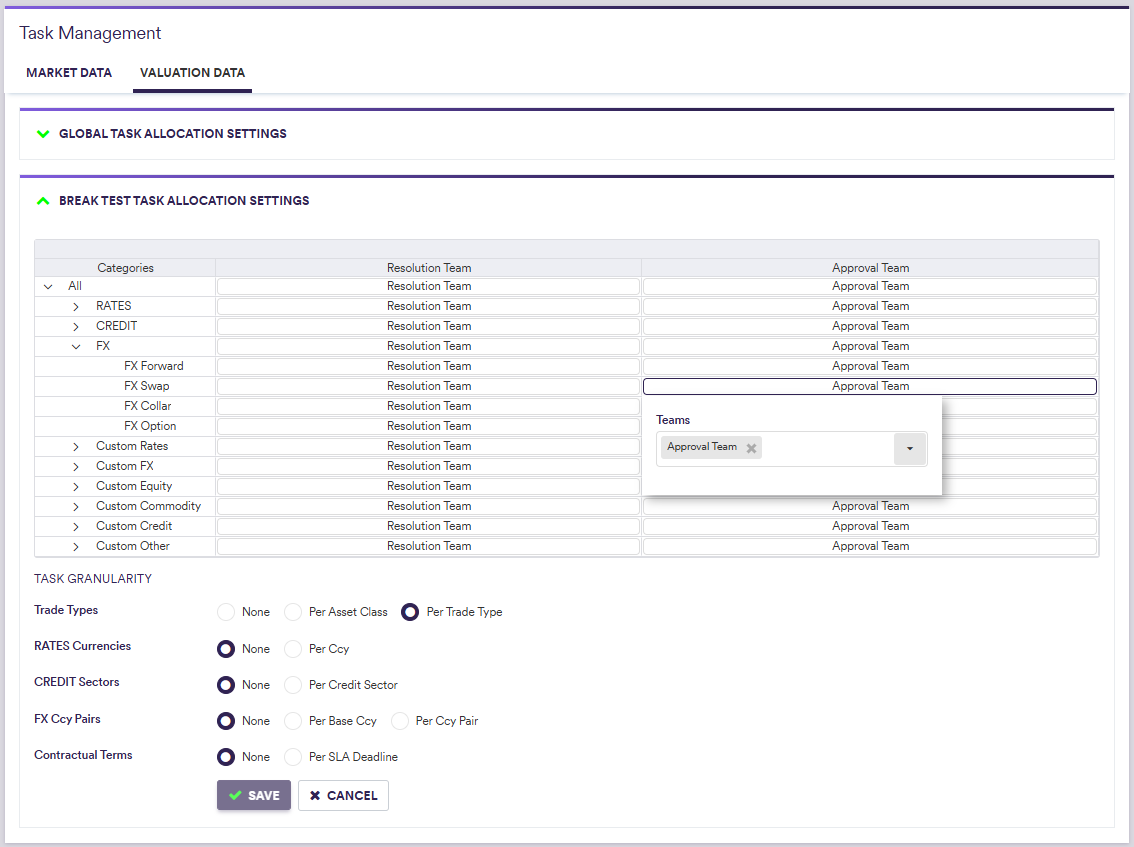Select Per SLA Deadline radio option
This screenshot has width=1134, height=847.
click(293, 757)
